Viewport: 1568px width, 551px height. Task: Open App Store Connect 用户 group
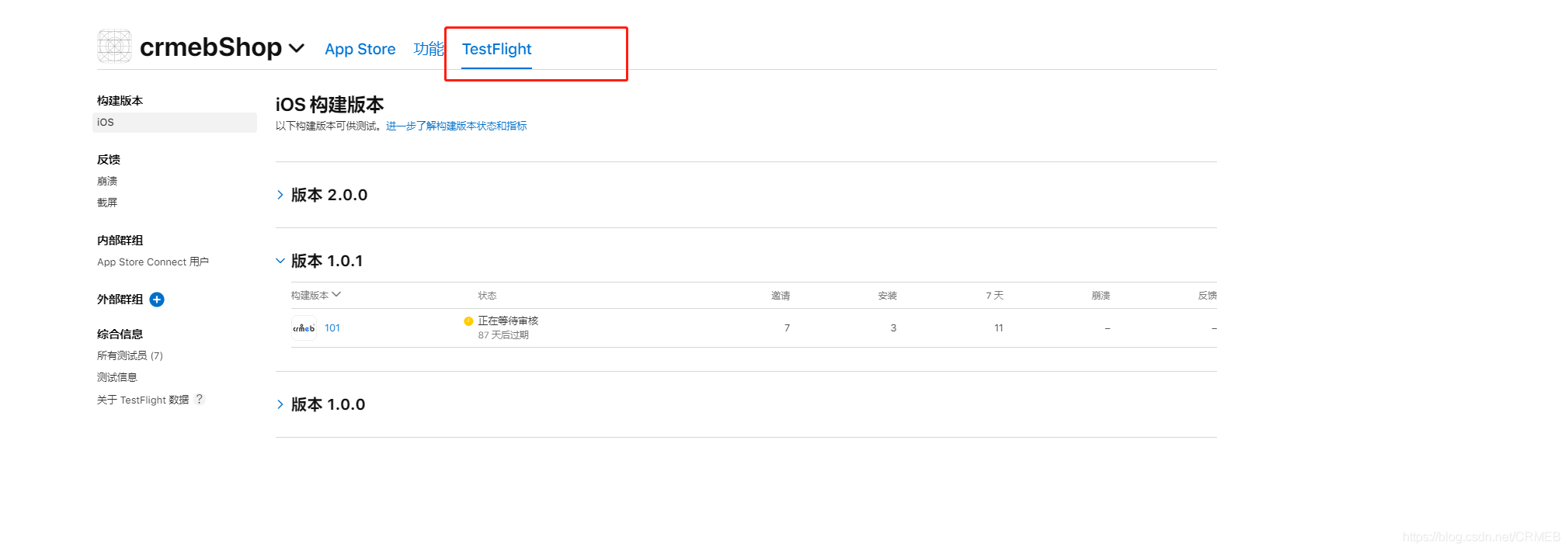point(153,262)
